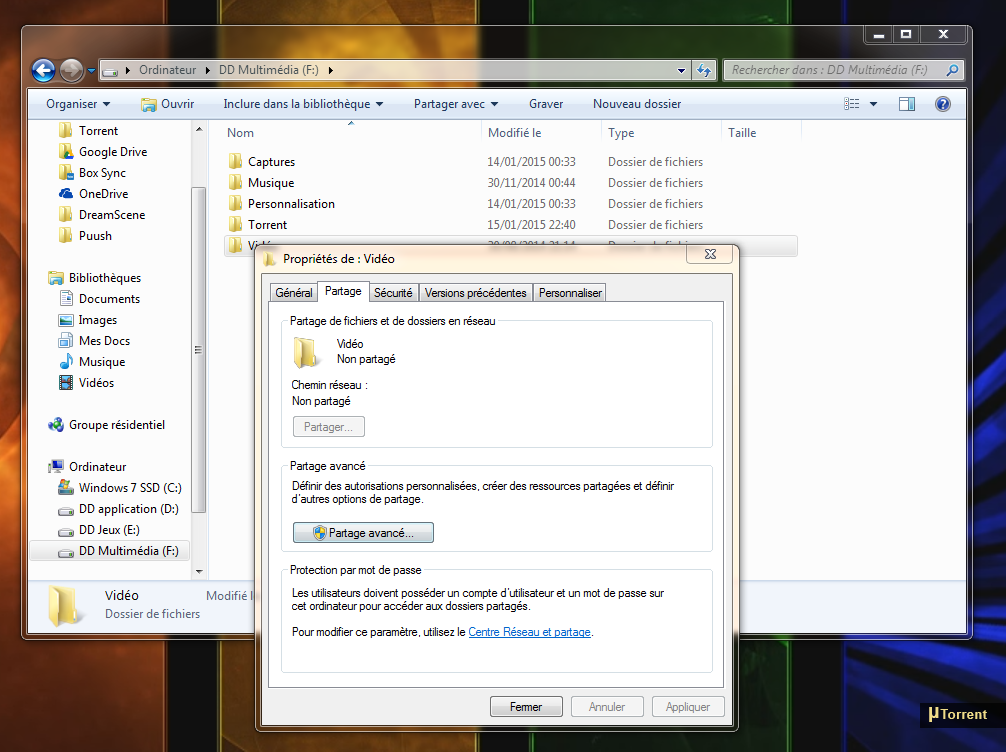Screen dimensions: 1006x752
Task: Expand the Organiser dropdown menu
Action: [78, 104]
